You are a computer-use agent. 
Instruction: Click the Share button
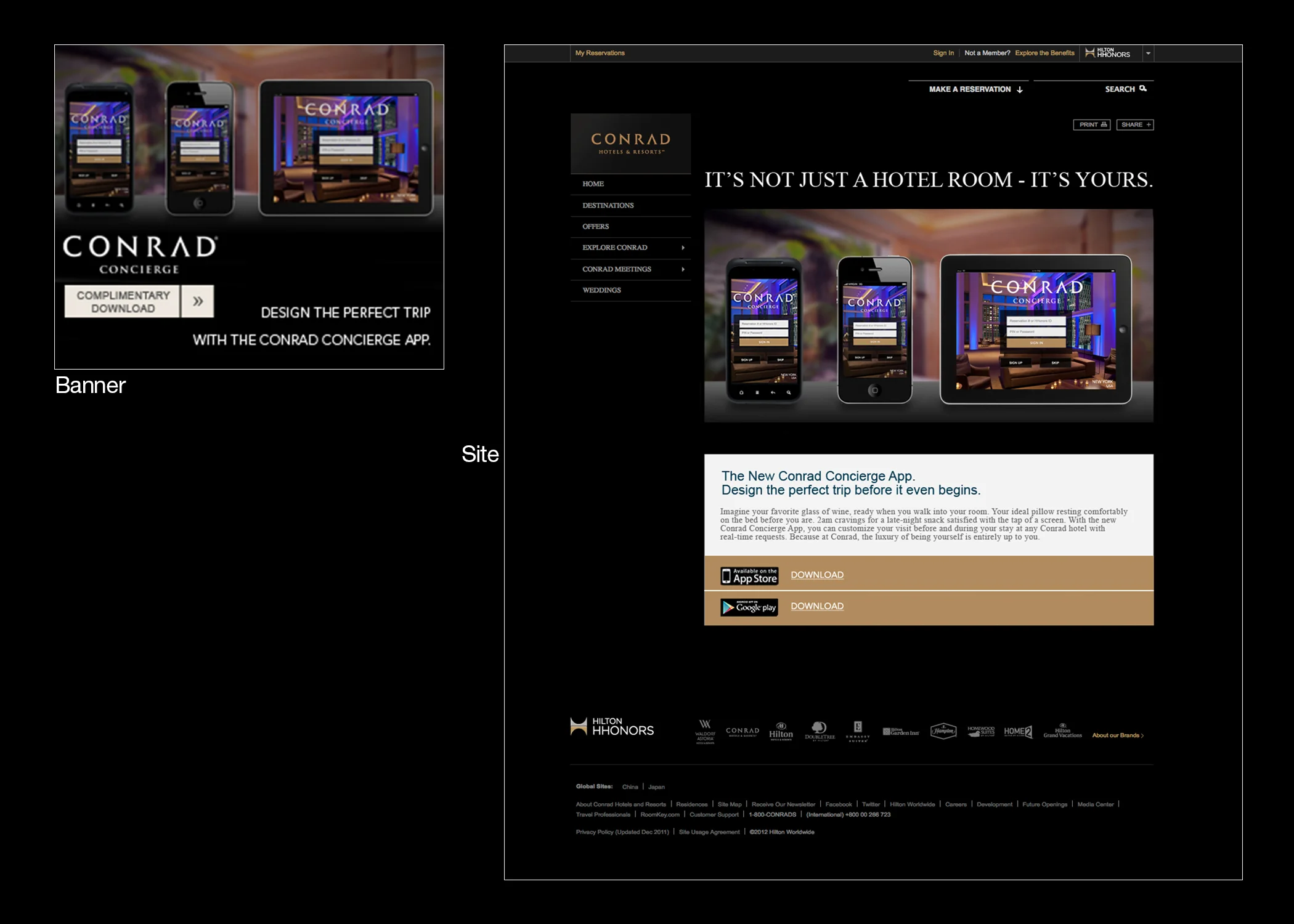click(1135, 124)
